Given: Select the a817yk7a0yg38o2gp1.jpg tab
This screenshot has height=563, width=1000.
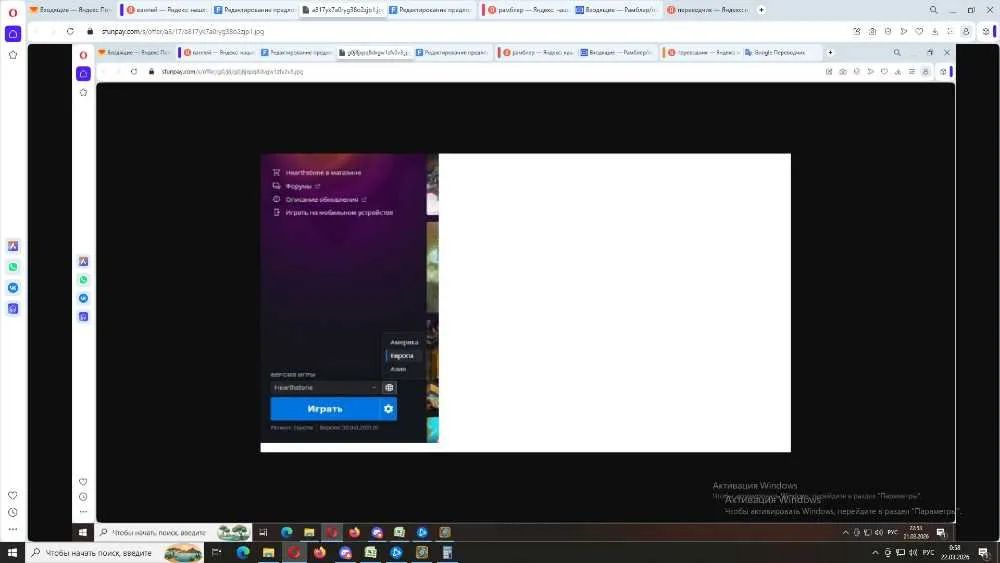Looking at the screenshot, I should tap(343, 10).
